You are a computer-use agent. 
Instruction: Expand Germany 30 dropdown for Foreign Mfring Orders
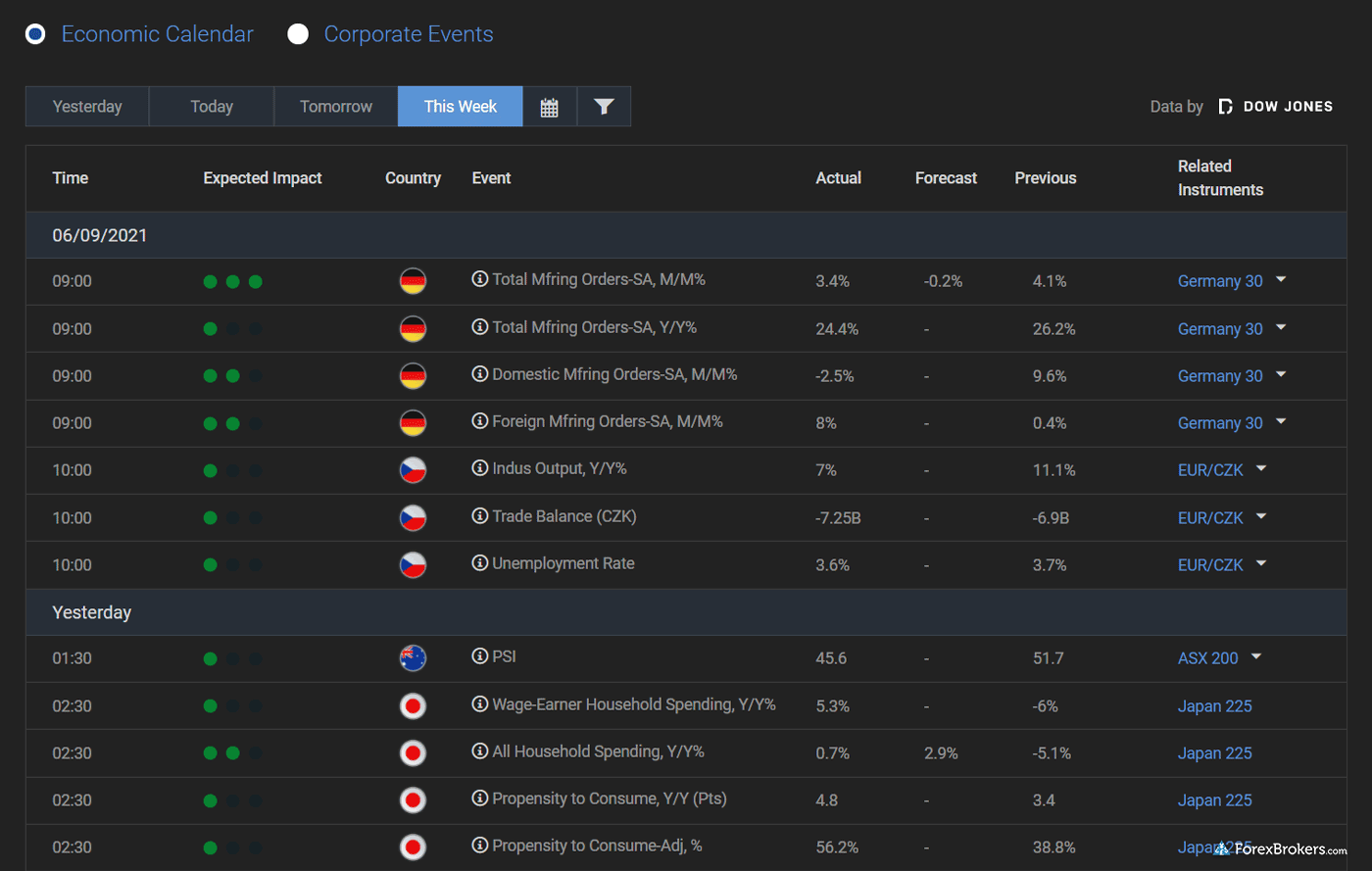pos(1281,422)
